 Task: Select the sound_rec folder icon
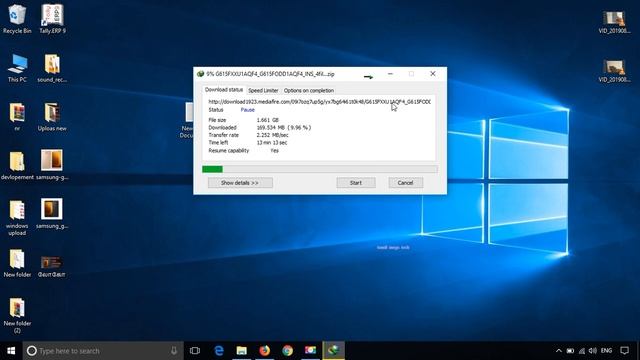tap(52, 67)
